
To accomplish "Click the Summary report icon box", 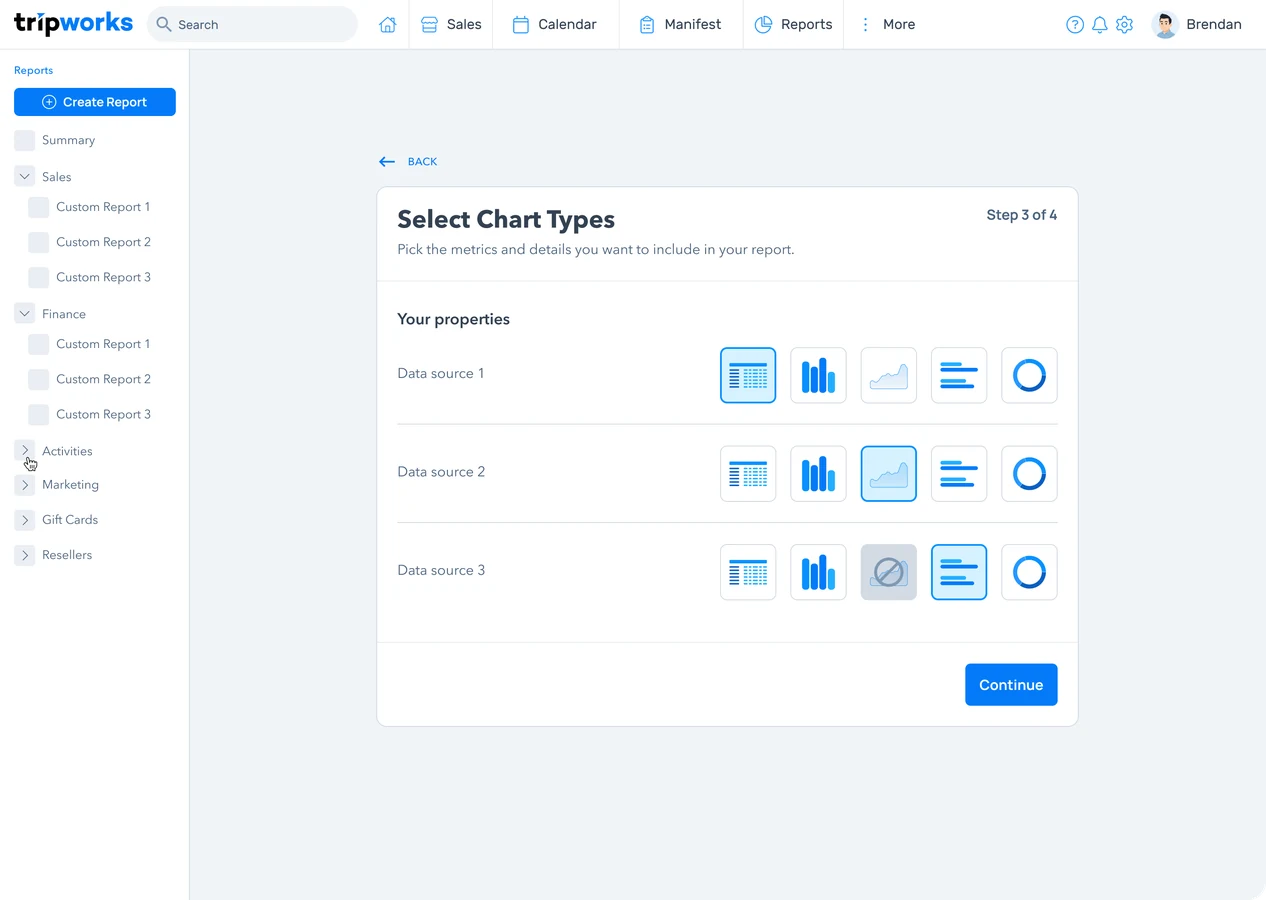I will coord(25,140).
